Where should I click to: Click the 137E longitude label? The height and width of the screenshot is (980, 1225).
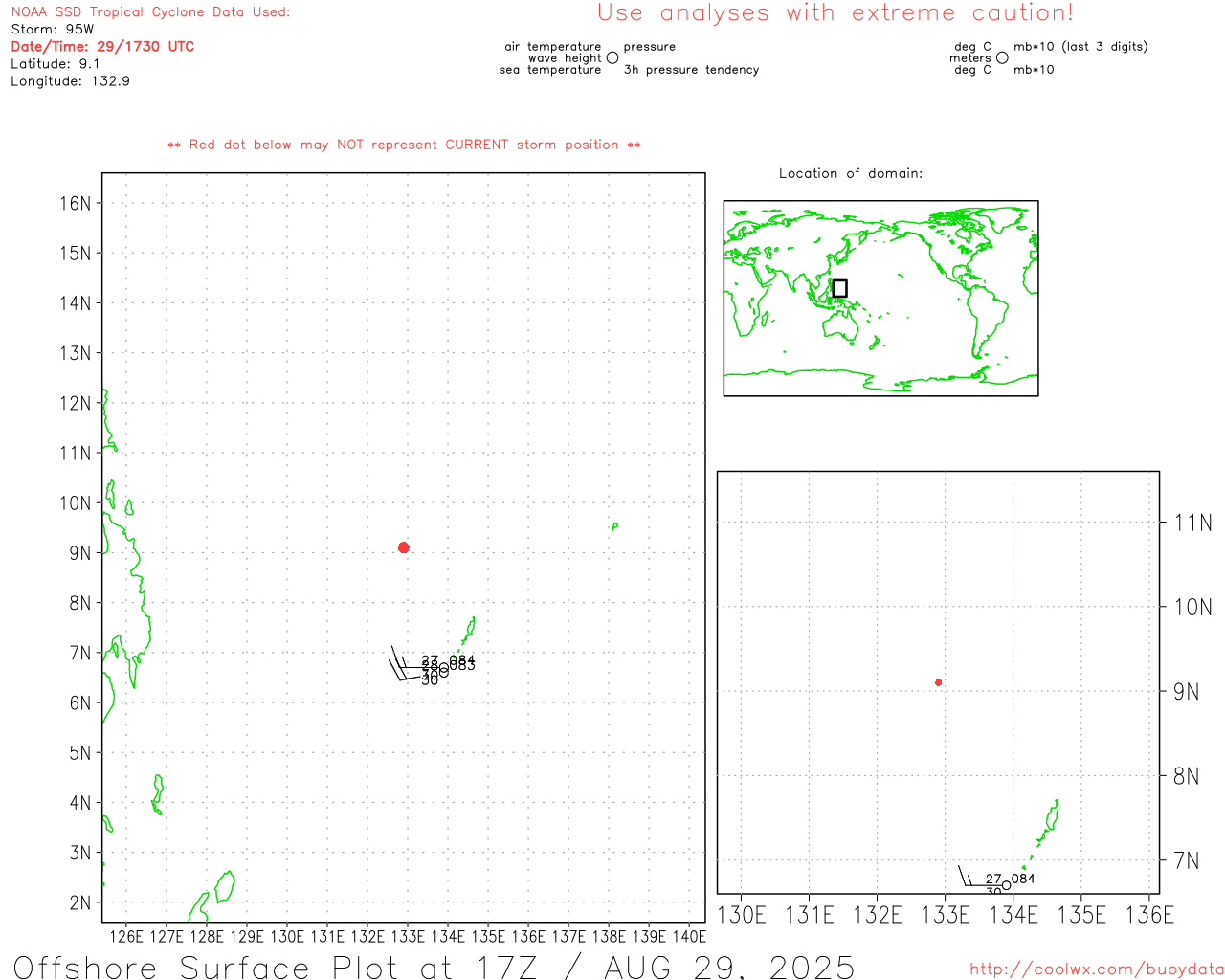pyautogui.click(x=568, y=937)
